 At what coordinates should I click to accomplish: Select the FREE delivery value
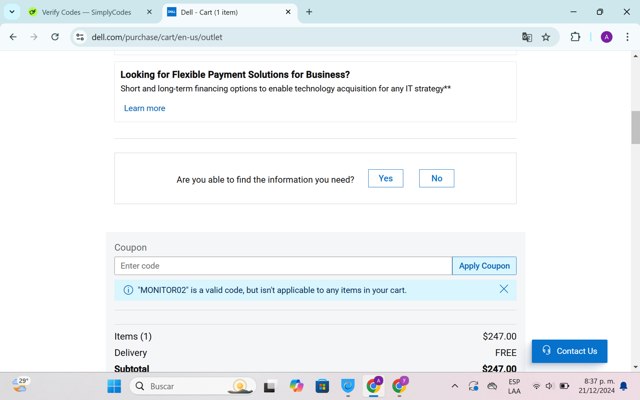pos(506,353)
